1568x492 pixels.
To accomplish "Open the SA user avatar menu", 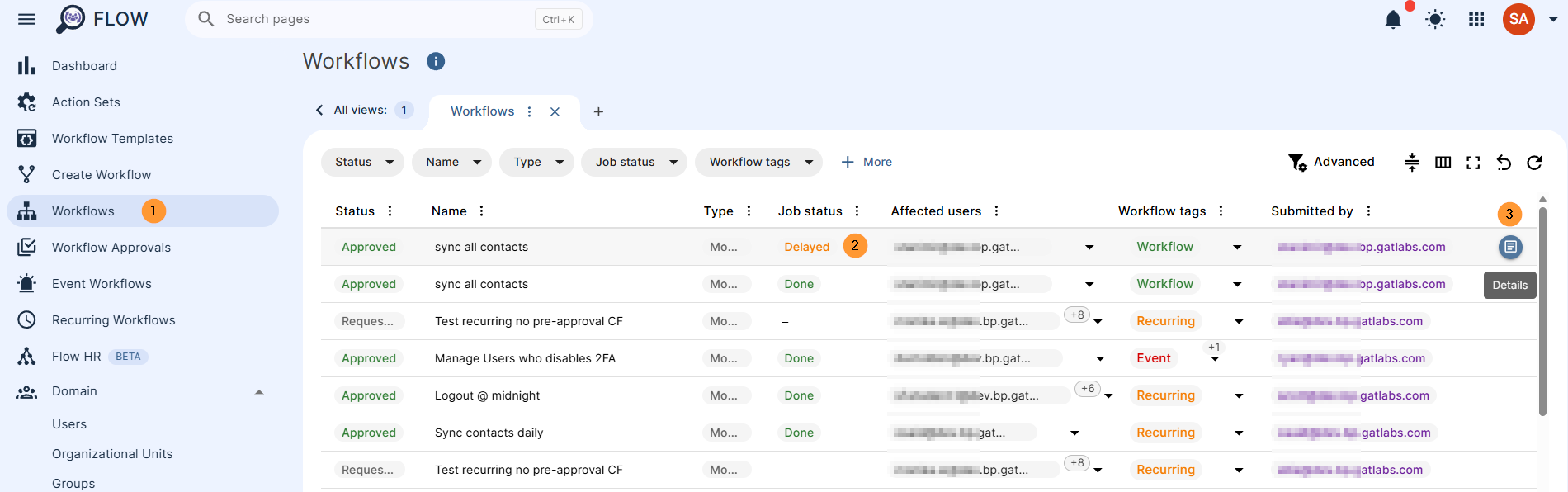I will [1518, 19].
